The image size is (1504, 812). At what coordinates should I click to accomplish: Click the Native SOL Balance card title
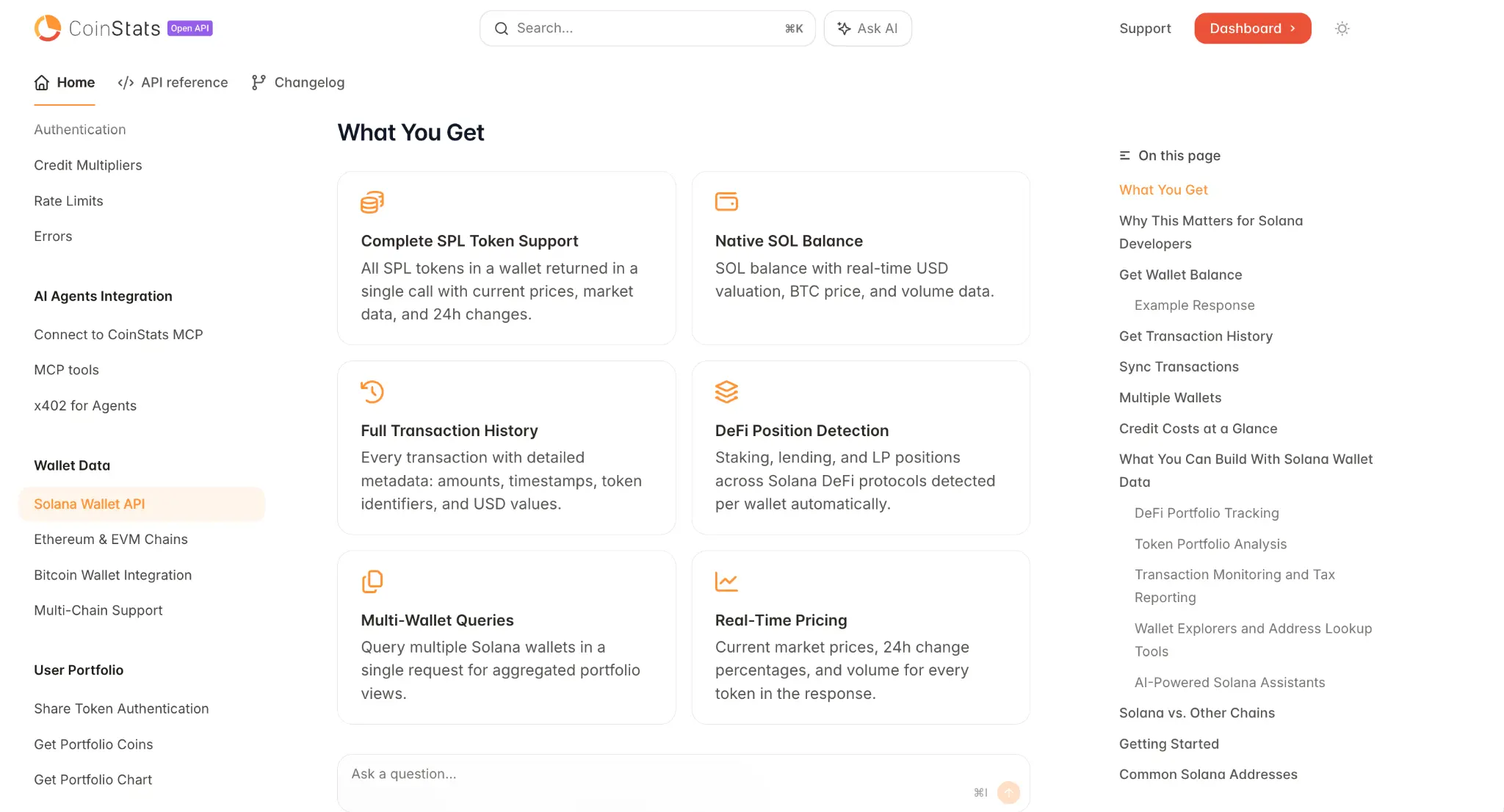(x=789, y=241)
